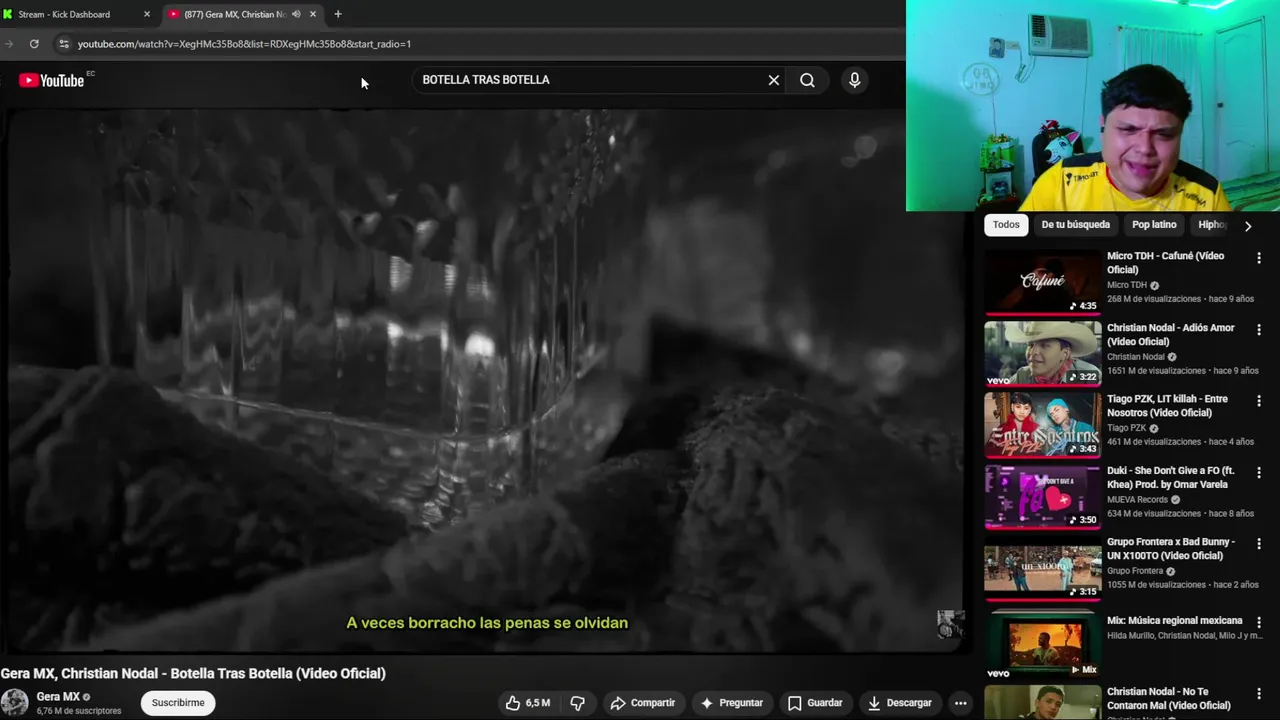Open options menu for Micro TDH - Cafuné
Viewport: 1280px width, 720px height.
click(1259, 258)
